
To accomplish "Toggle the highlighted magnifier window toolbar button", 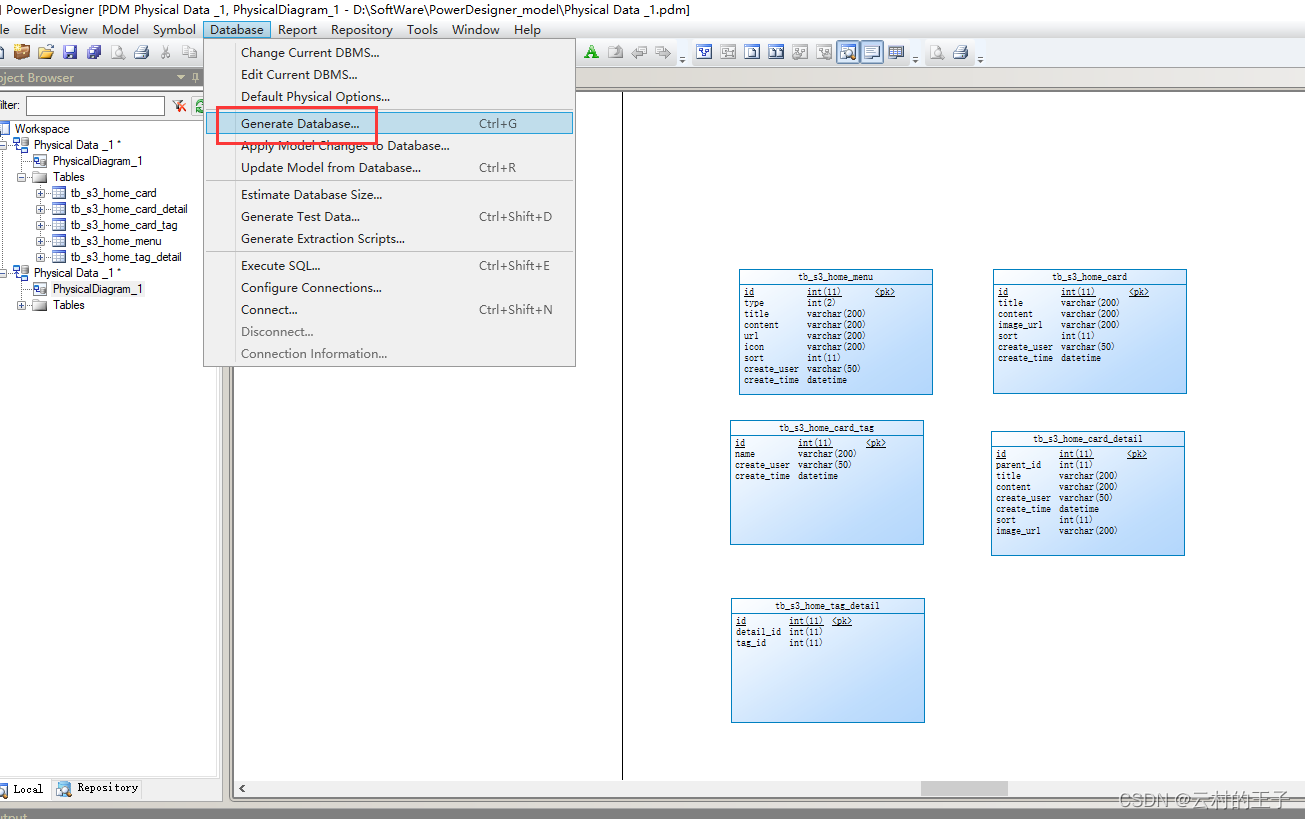I will point(848,52).
